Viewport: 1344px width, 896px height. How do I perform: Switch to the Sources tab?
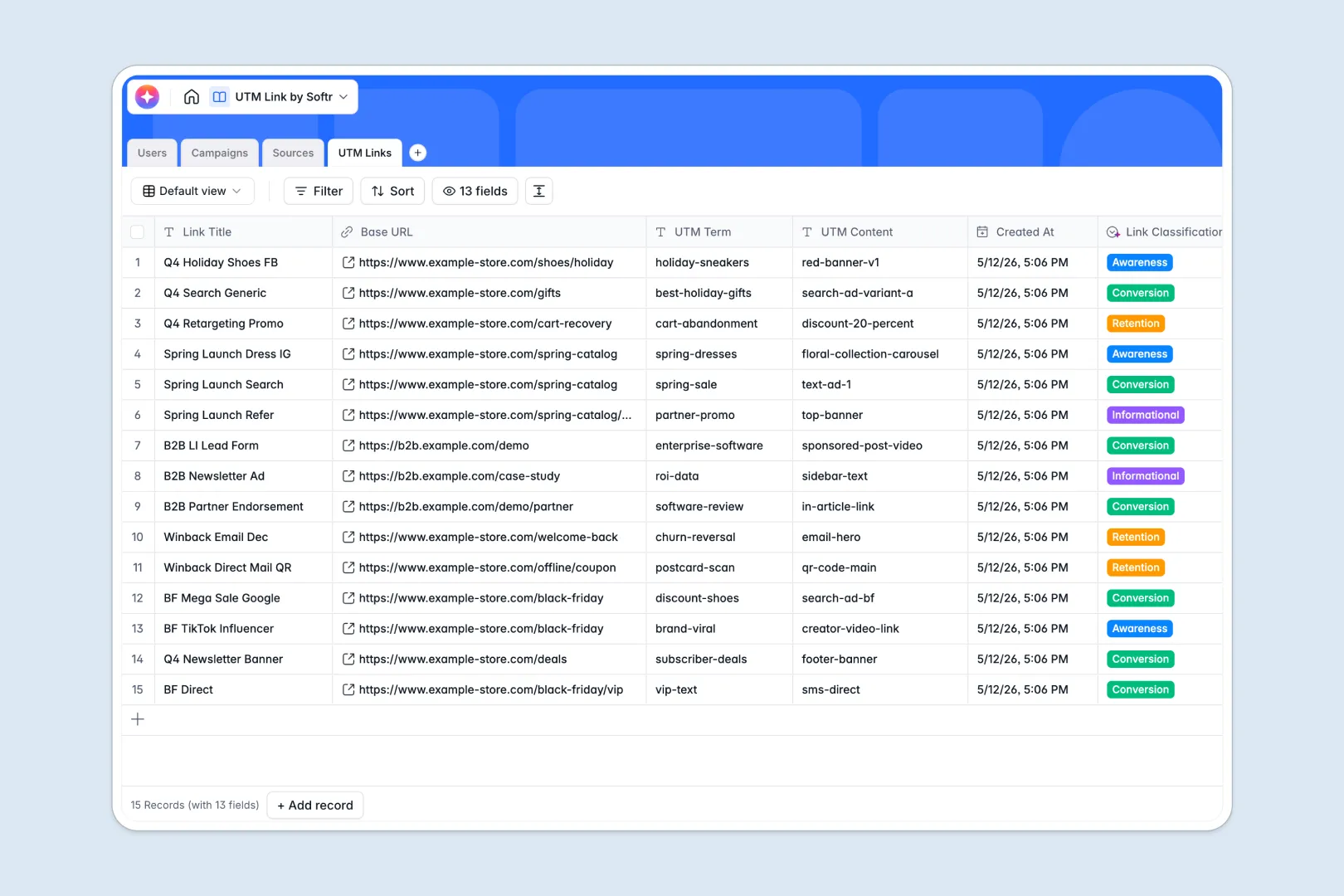pyautogui.click(x=293, y=153)
